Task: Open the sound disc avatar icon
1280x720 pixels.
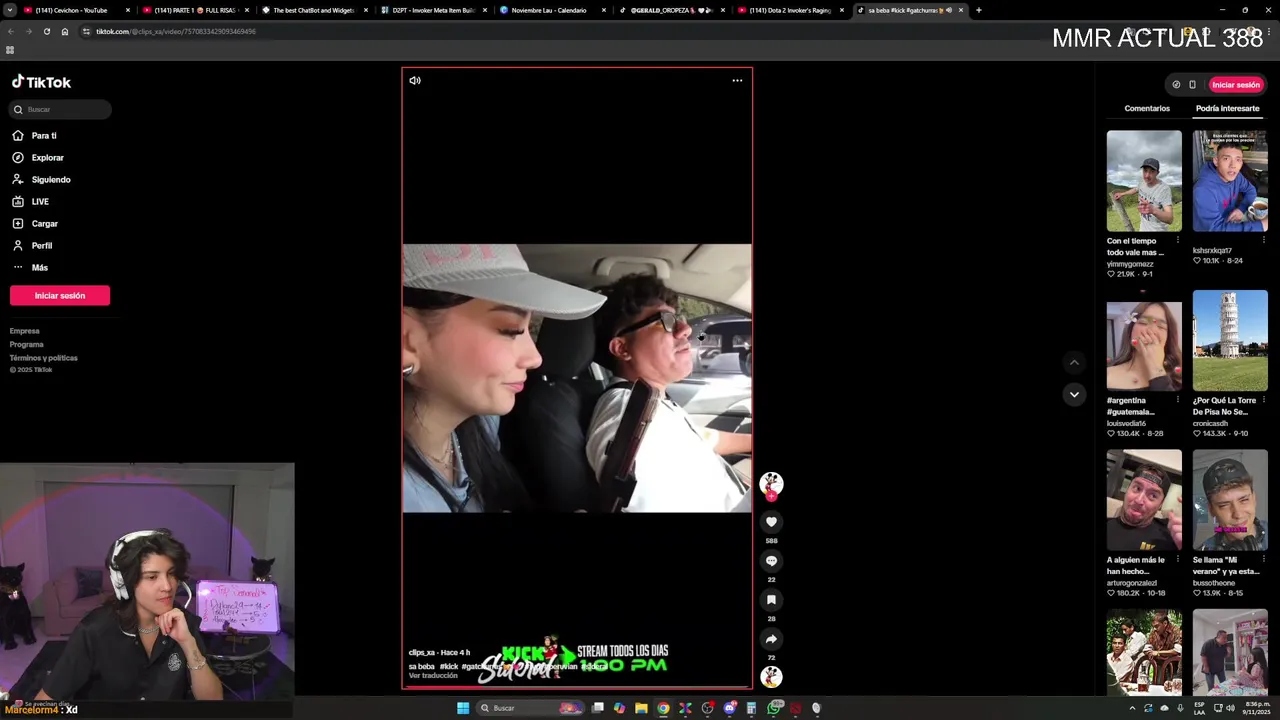Action: click(771, 677)
